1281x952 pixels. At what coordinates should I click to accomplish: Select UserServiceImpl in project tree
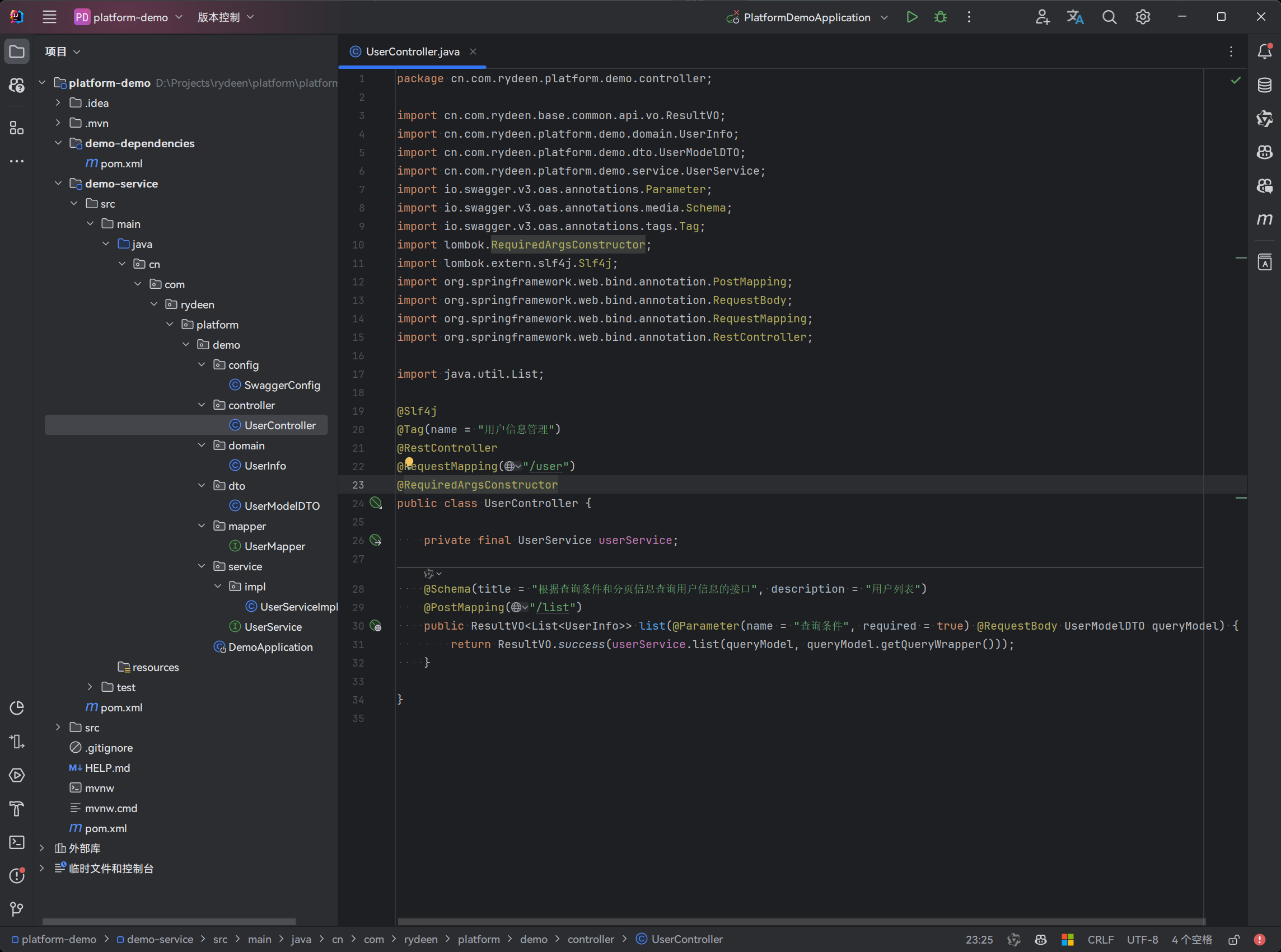[291, 607]
